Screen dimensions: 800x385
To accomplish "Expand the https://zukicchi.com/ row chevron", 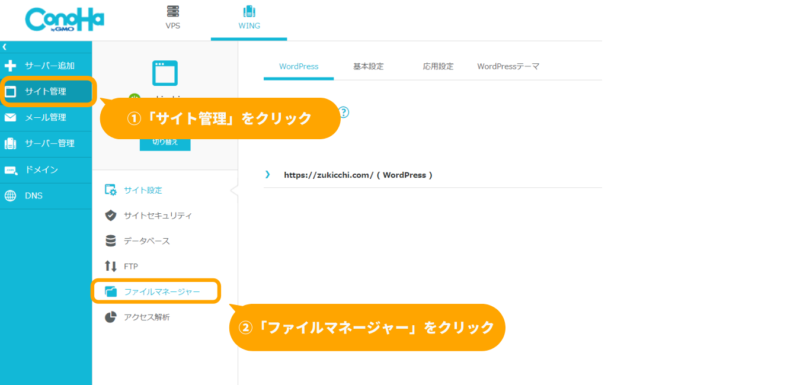I will (x=267, y=174).
